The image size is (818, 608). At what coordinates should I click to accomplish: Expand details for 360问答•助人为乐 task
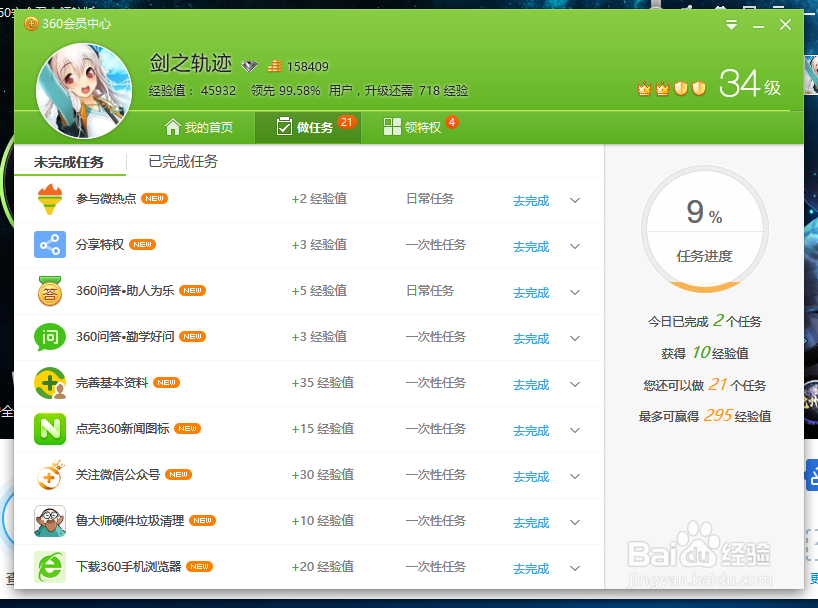coord(575,292)
